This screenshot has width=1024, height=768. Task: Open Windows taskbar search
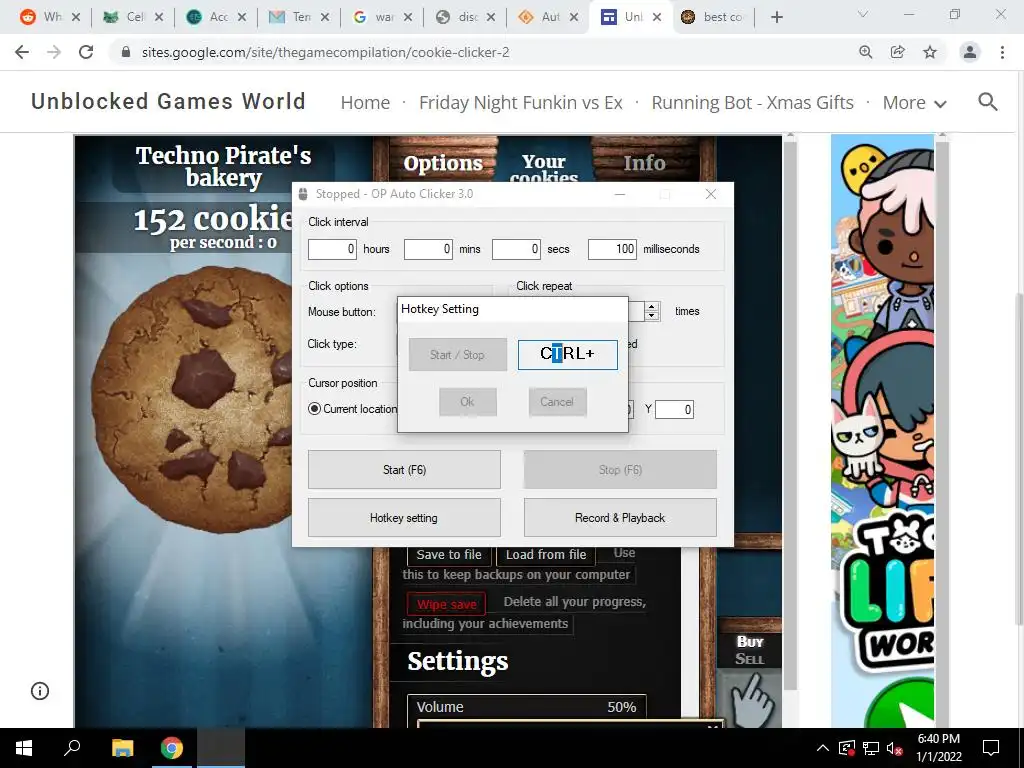[72, 748]
